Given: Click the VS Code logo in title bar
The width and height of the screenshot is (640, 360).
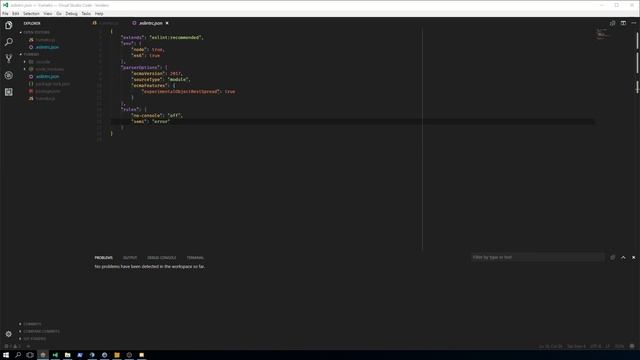Looking at the screenshot, I should click(5, 5).
